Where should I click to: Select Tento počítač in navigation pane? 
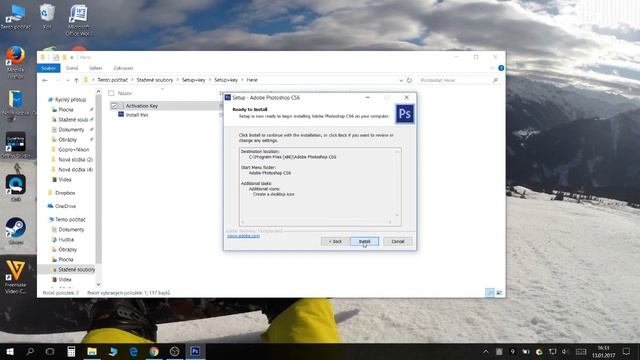69,220
